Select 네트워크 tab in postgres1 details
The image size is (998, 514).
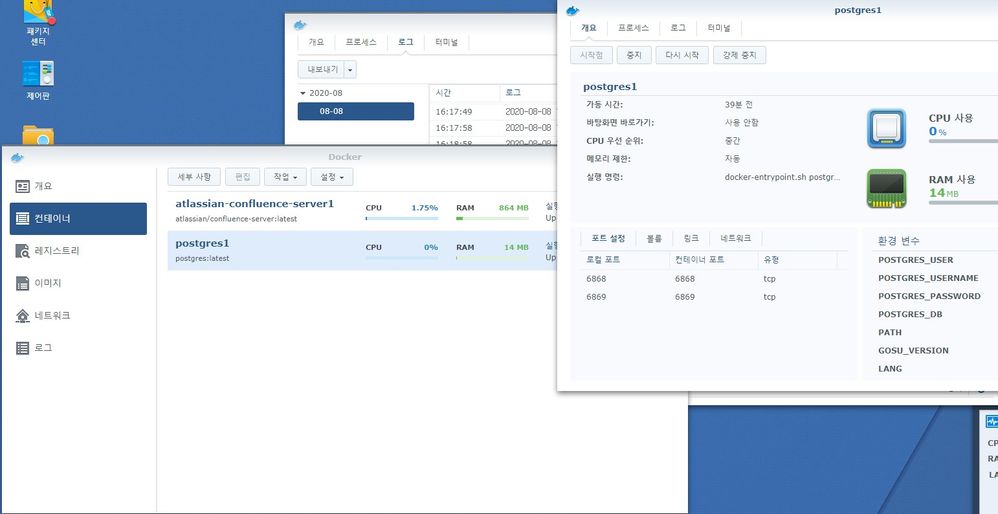736,239
